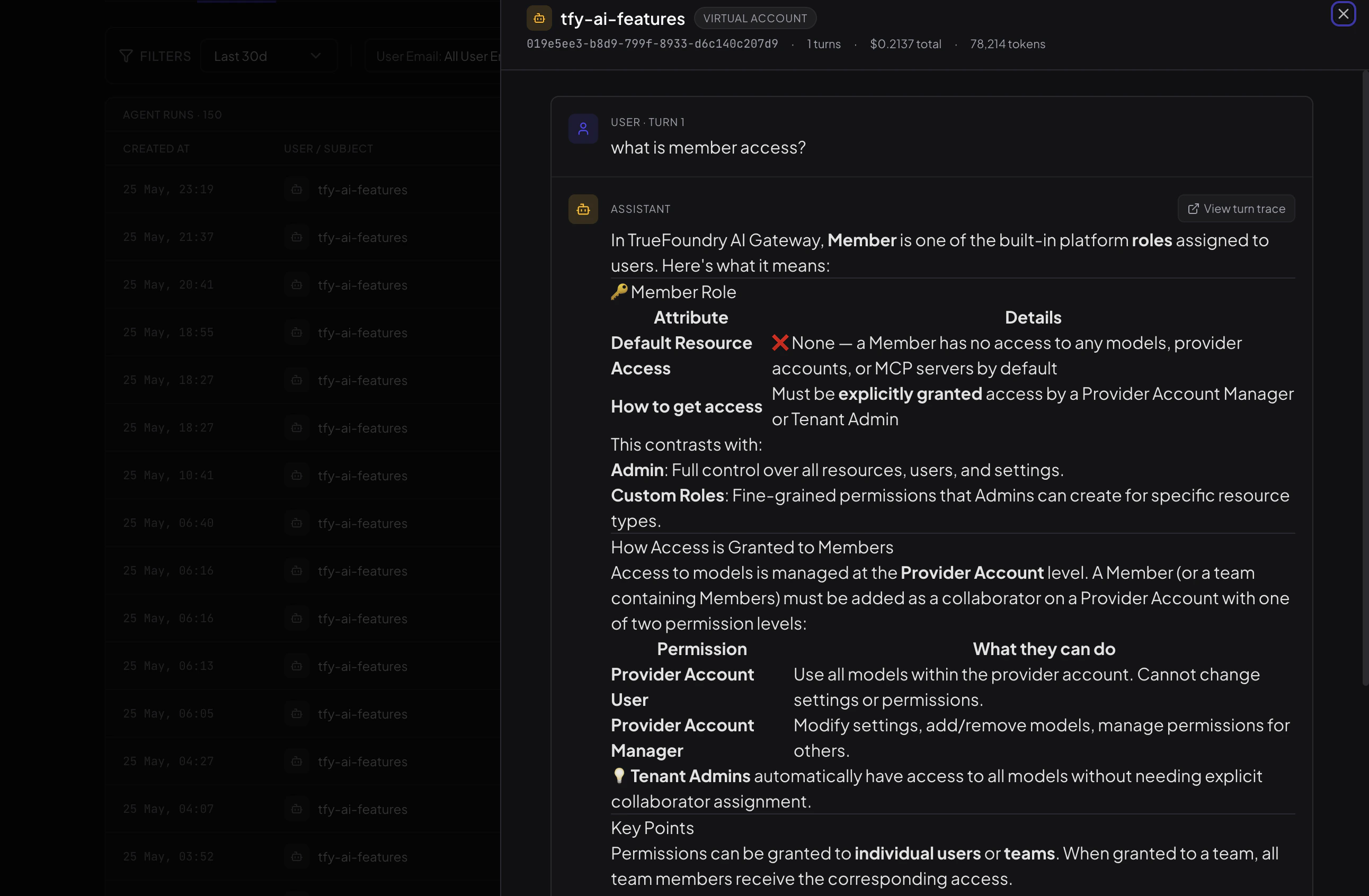This screenshot has height=896, width=1369.
Task: Select the run row at 25 May, 18:55
Action: (x=303, y=333)
